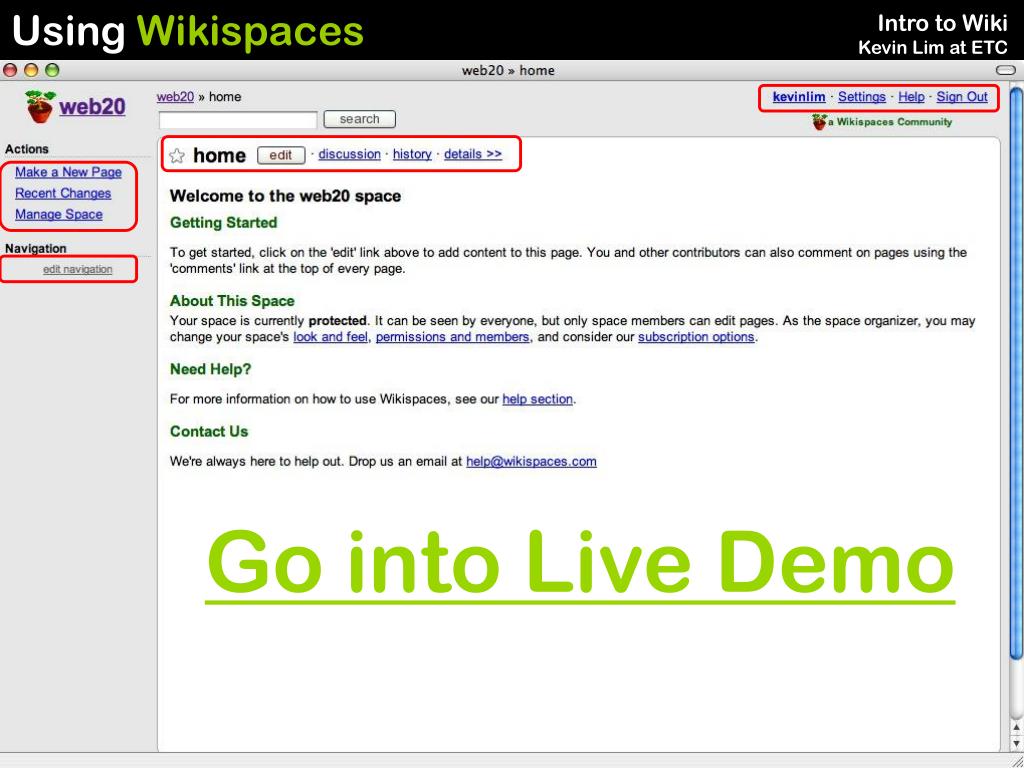Sign Out of the wiki
Screen dimensions: 1024x768
point(962,97)
